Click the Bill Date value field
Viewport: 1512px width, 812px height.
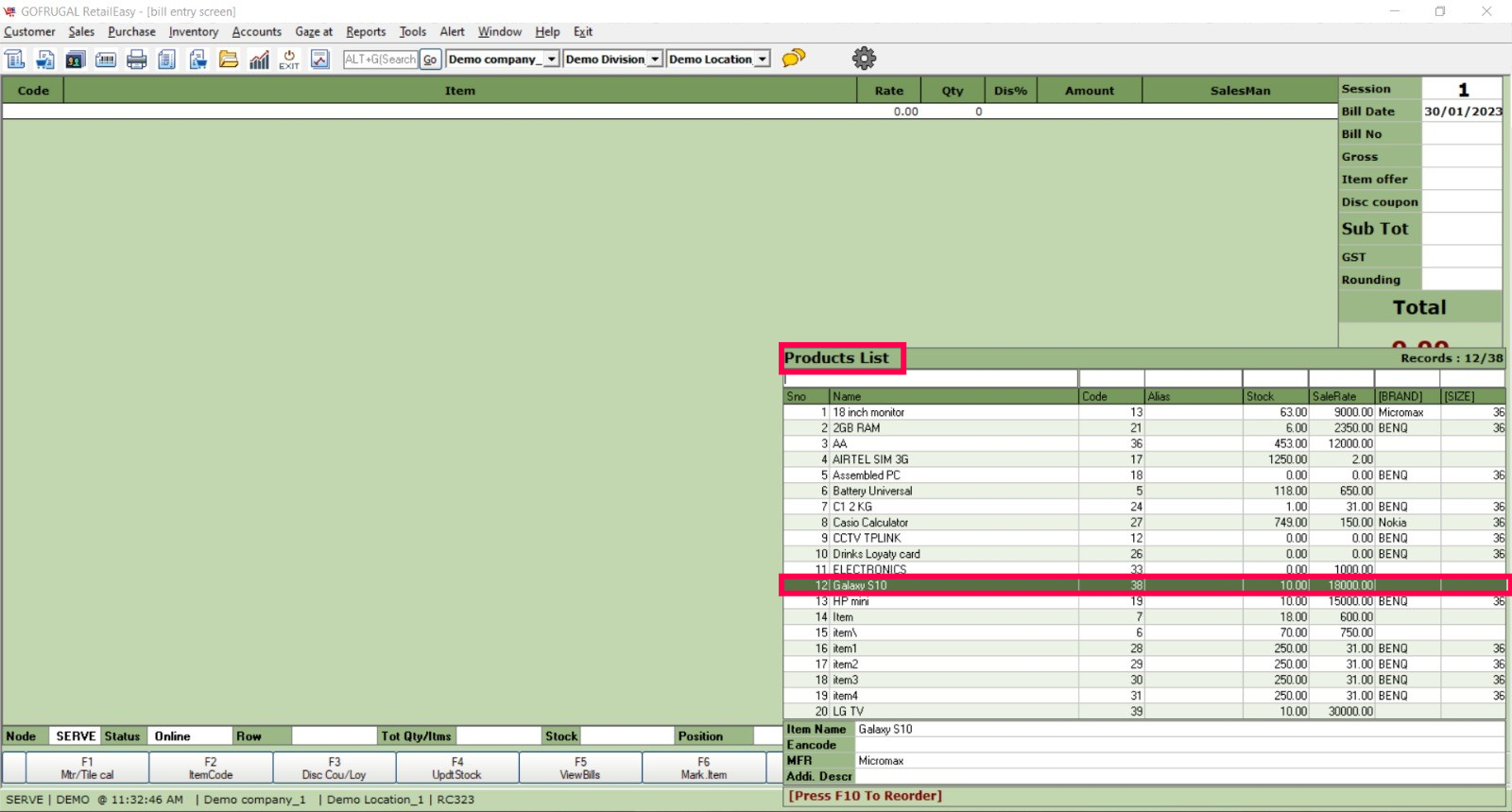1462,112
